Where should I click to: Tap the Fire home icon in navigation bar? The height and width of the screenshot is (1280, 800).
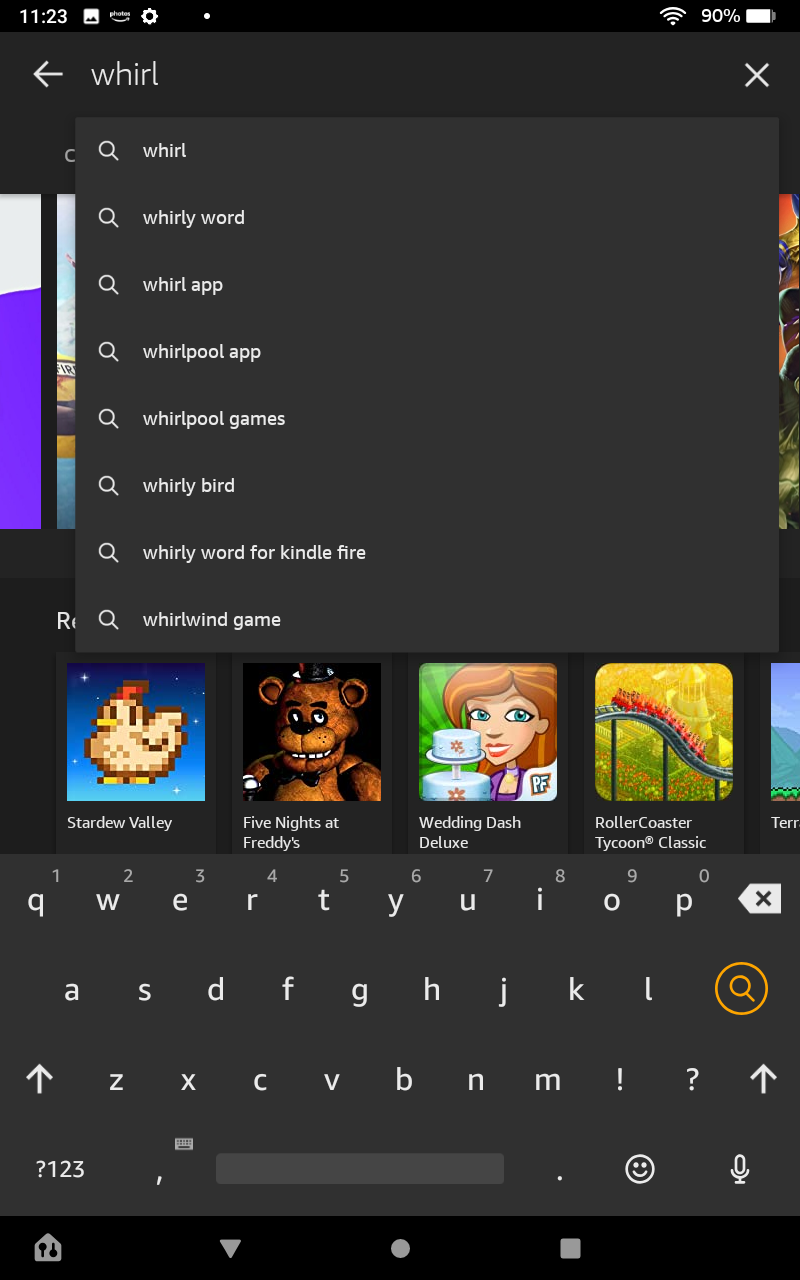pyautogui.click(x=47, y=1247)
